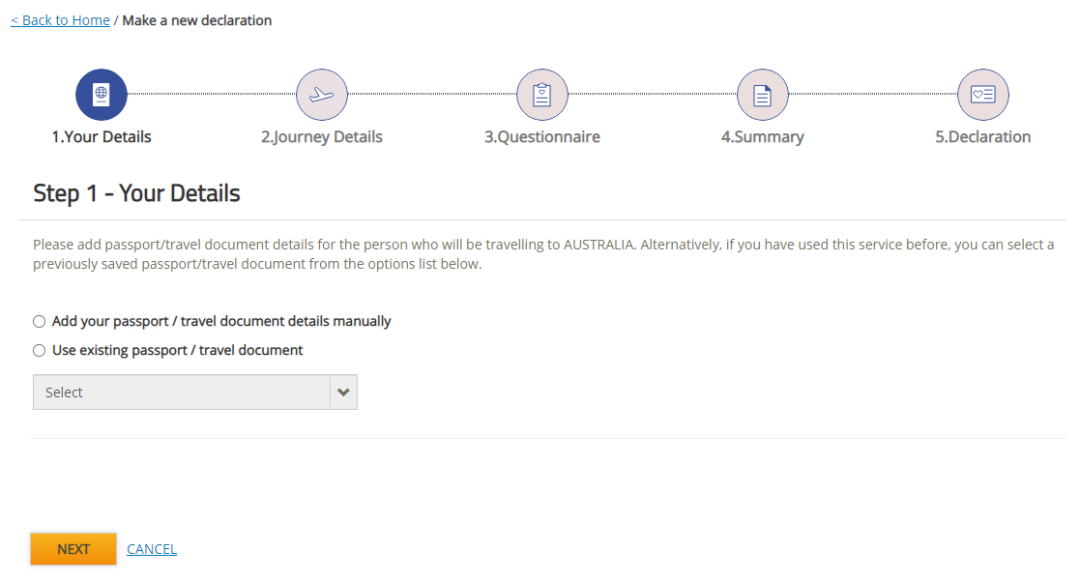Click the CANCEL link
1080x581 pixels.
[152, 549]
